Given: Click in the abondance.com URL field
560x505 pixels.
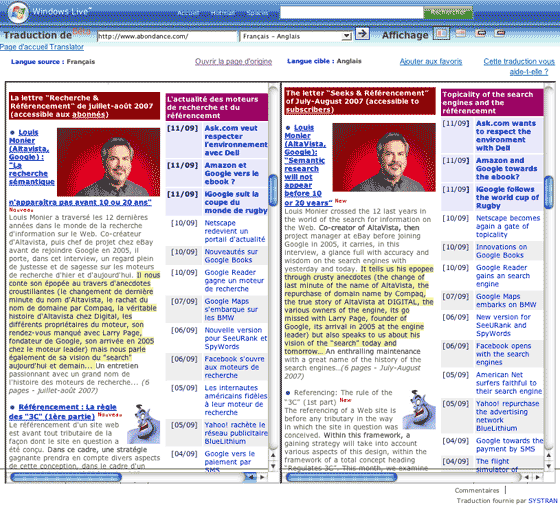Looking at the screenshot, I should [x=167, y=36].
